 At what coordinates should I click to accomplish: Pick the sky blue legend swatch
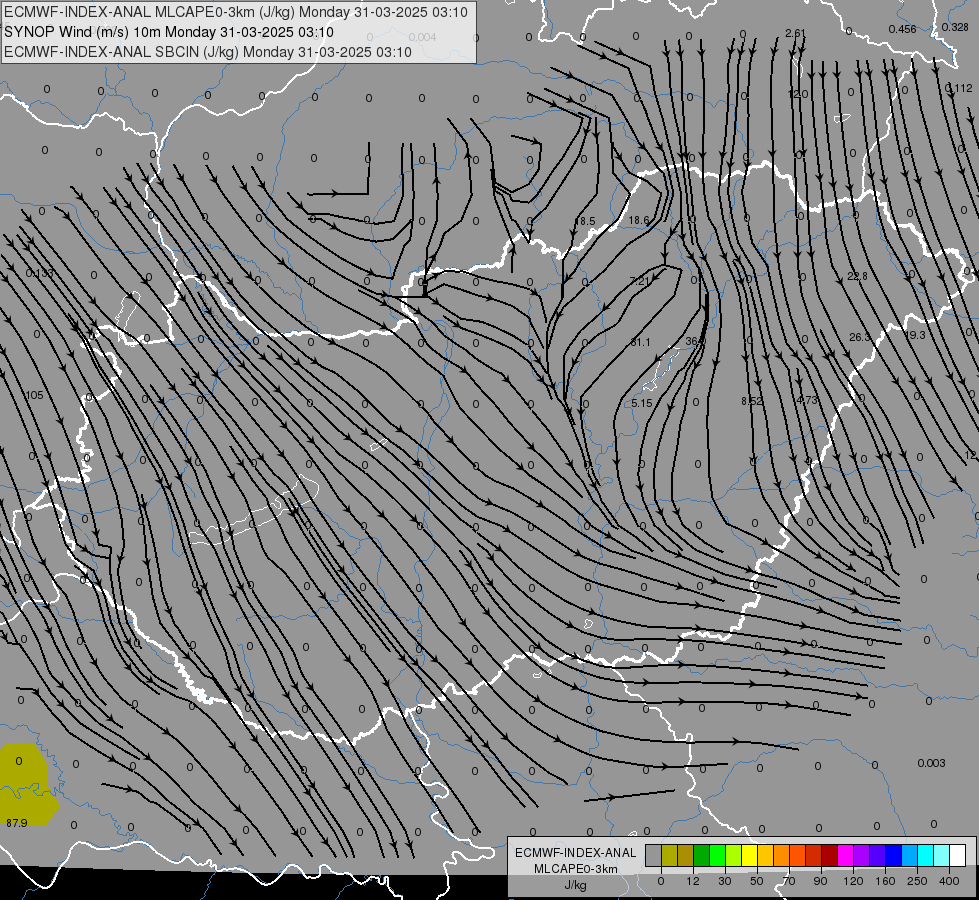(909, 855)
